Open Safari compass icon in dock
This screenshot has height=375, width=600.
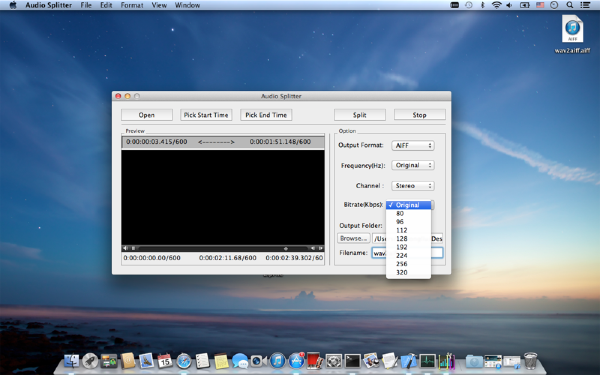[184, 361]
